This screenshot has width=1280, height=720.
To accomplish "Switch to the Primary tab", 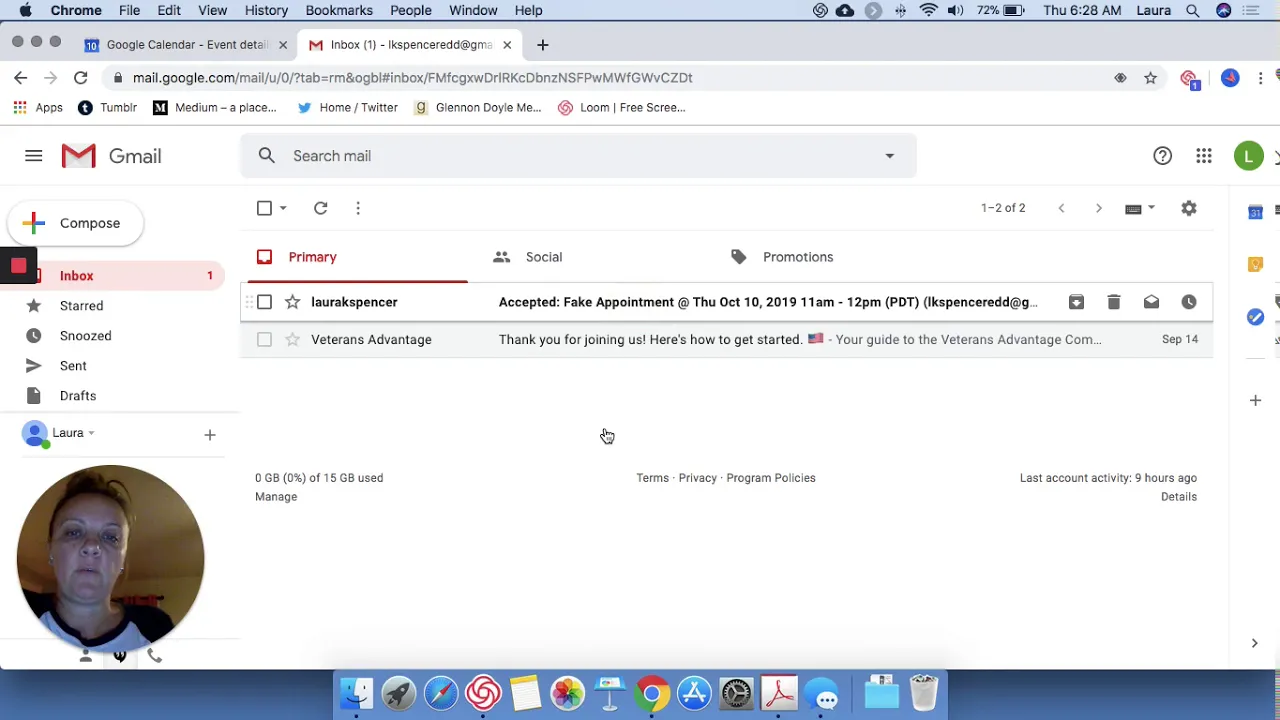I will click(358, 257).
